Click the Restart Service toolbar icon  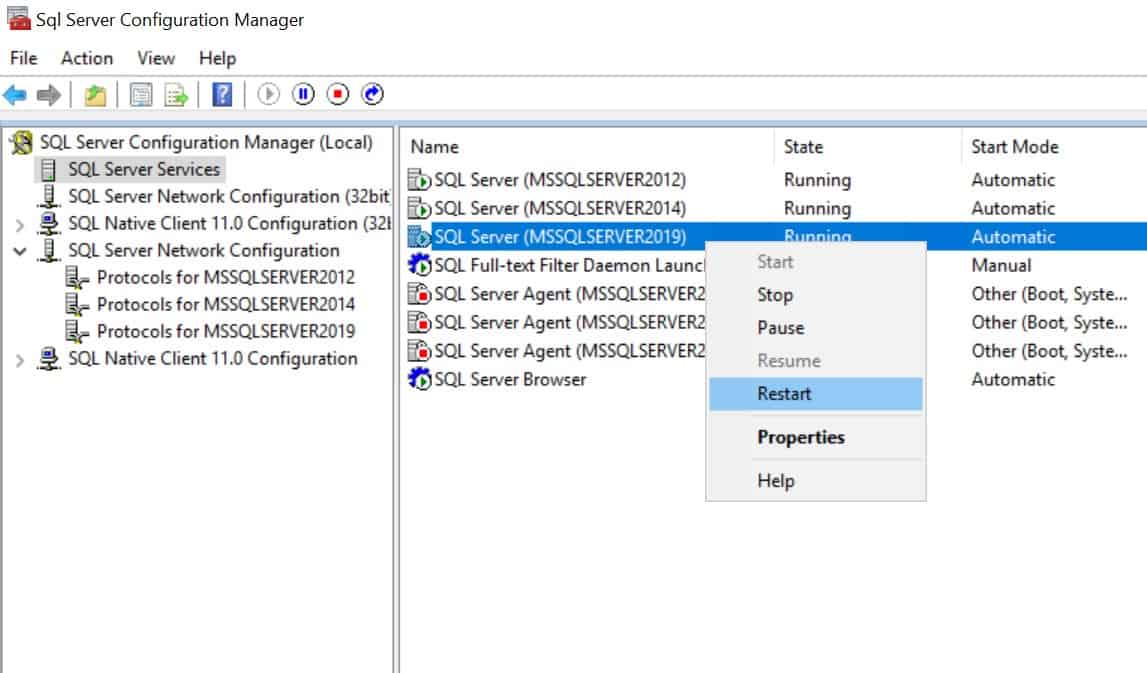(x=372, y=94)
